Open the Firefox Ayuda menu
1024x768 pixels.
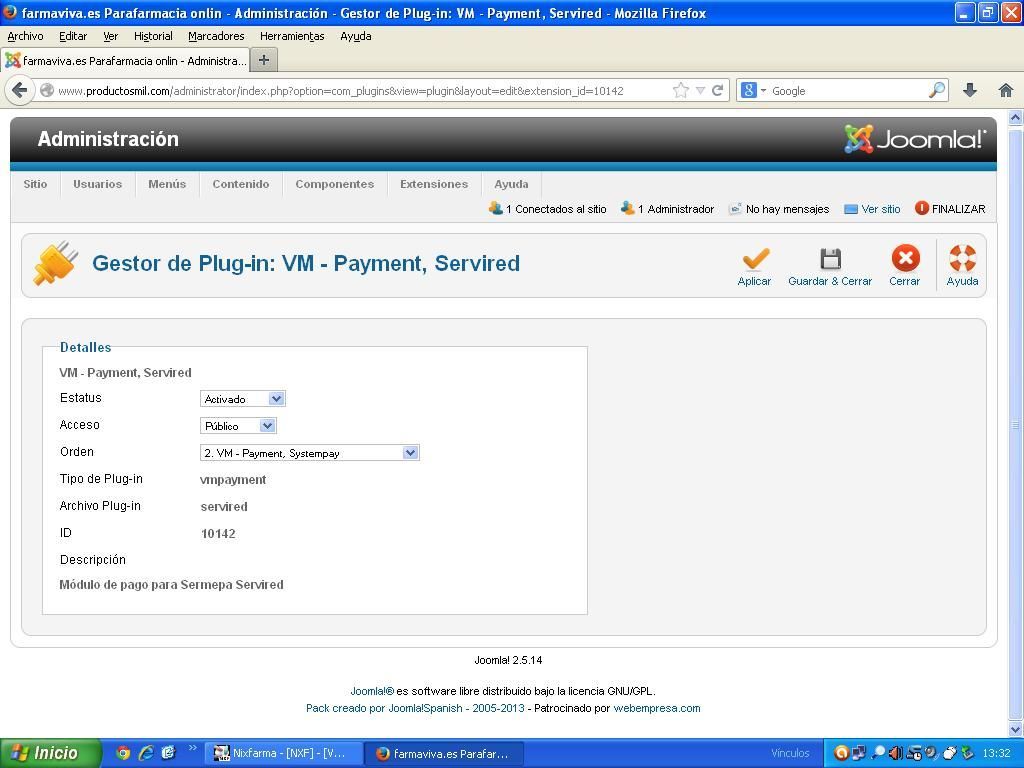click(356, 36)
